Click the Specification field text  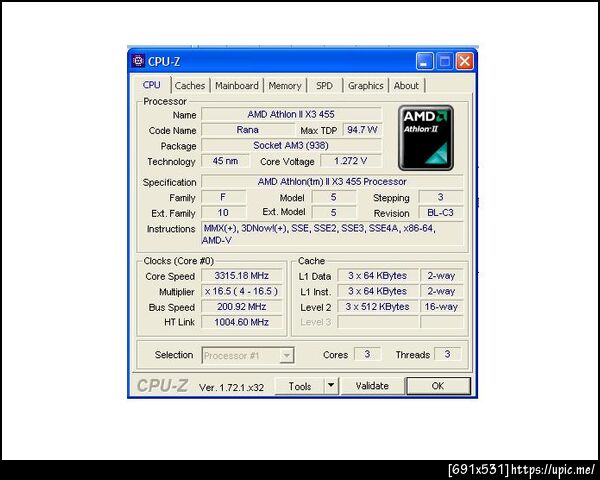pyautogui.click(x=332, y=182)
